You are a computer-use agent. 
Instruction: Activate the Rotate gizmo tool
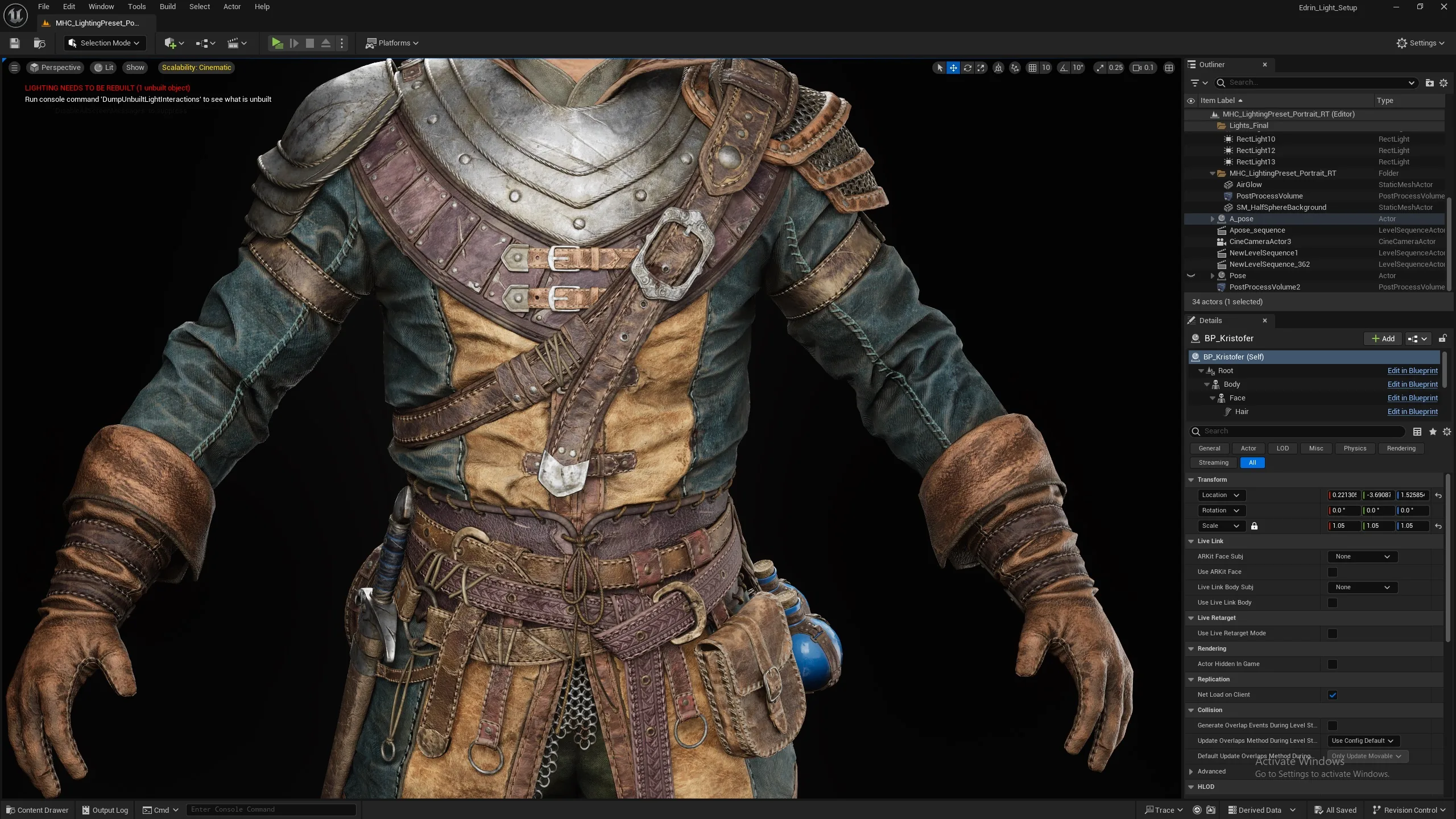click(x=967, y=68)
